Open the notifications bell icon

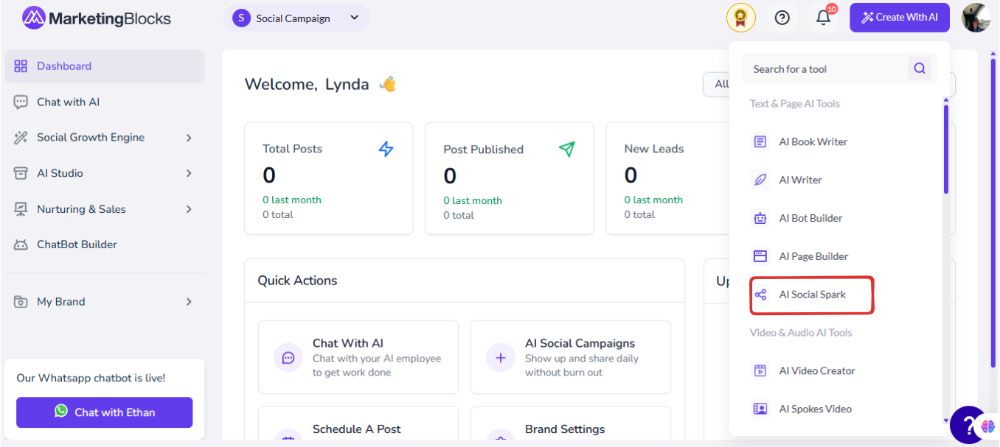[x=823, y=18]
